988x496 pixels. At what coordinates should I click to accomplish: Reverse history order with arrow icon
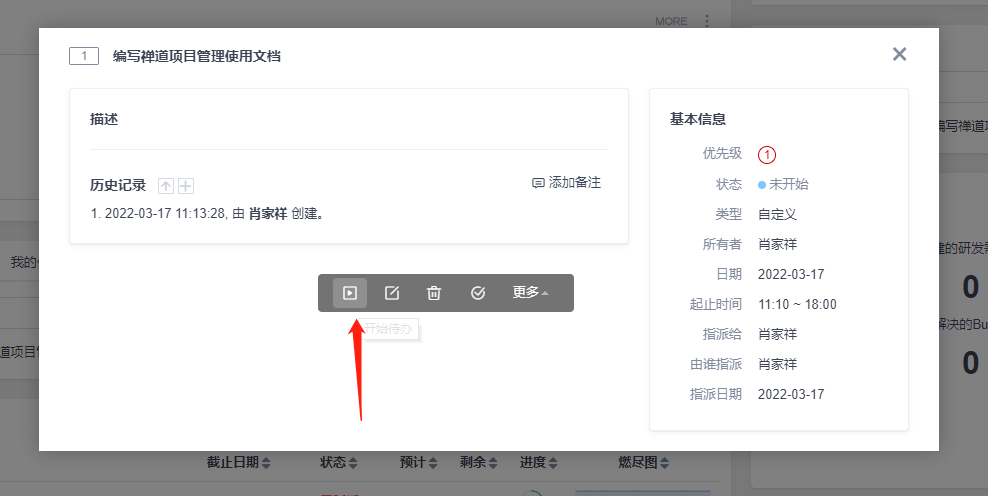(166, 186)
